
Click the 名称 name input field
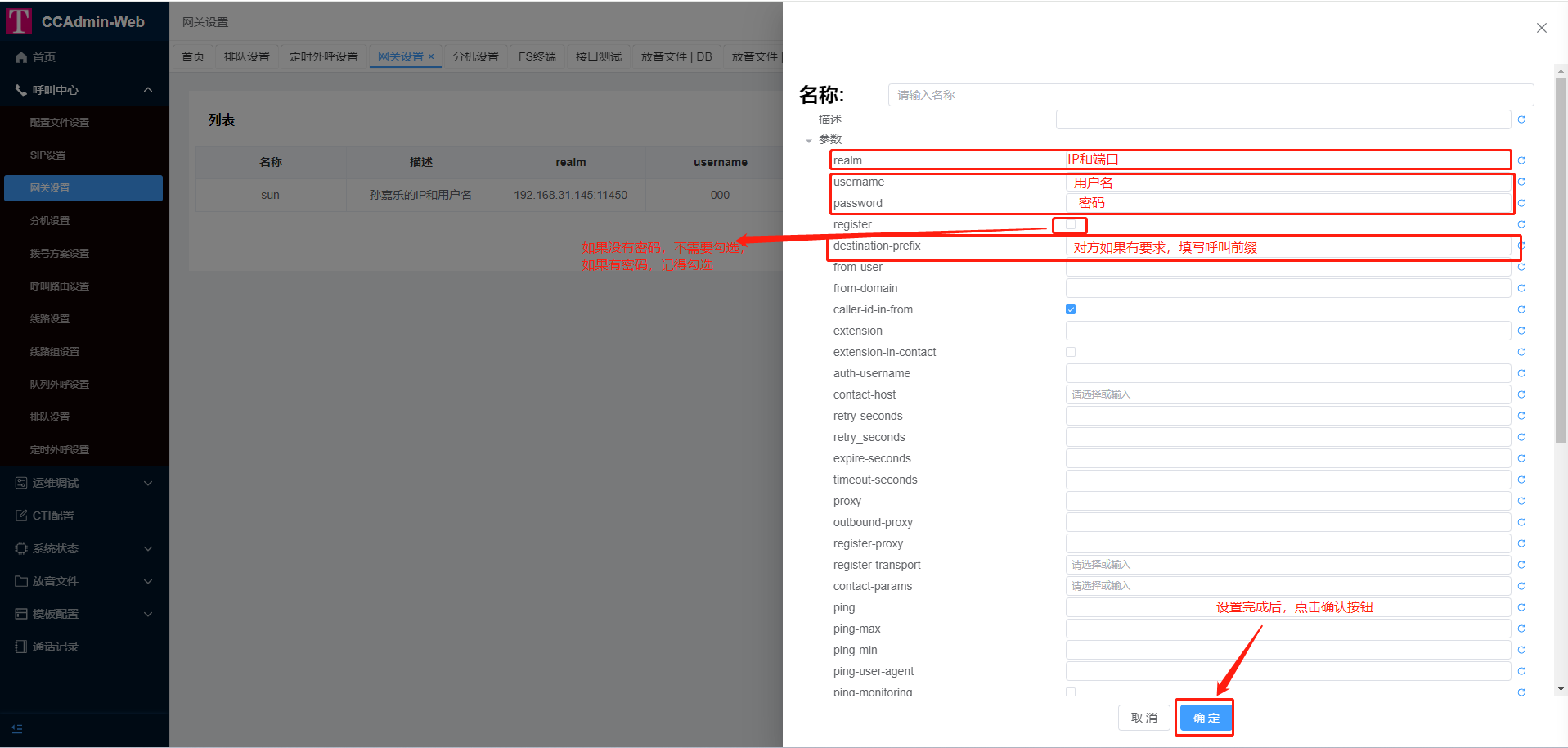click(x=1211, y=95)
